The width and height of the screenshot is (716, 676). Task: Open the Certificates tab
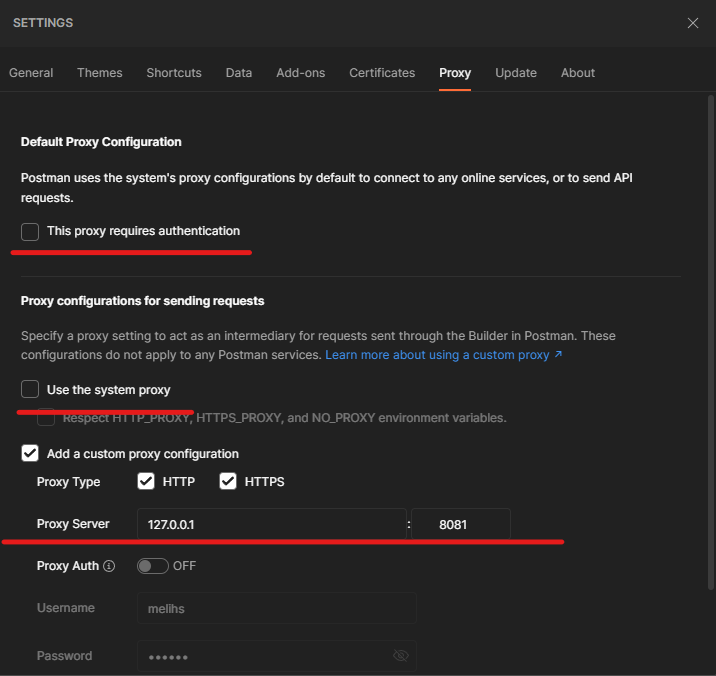pos(382,73)
